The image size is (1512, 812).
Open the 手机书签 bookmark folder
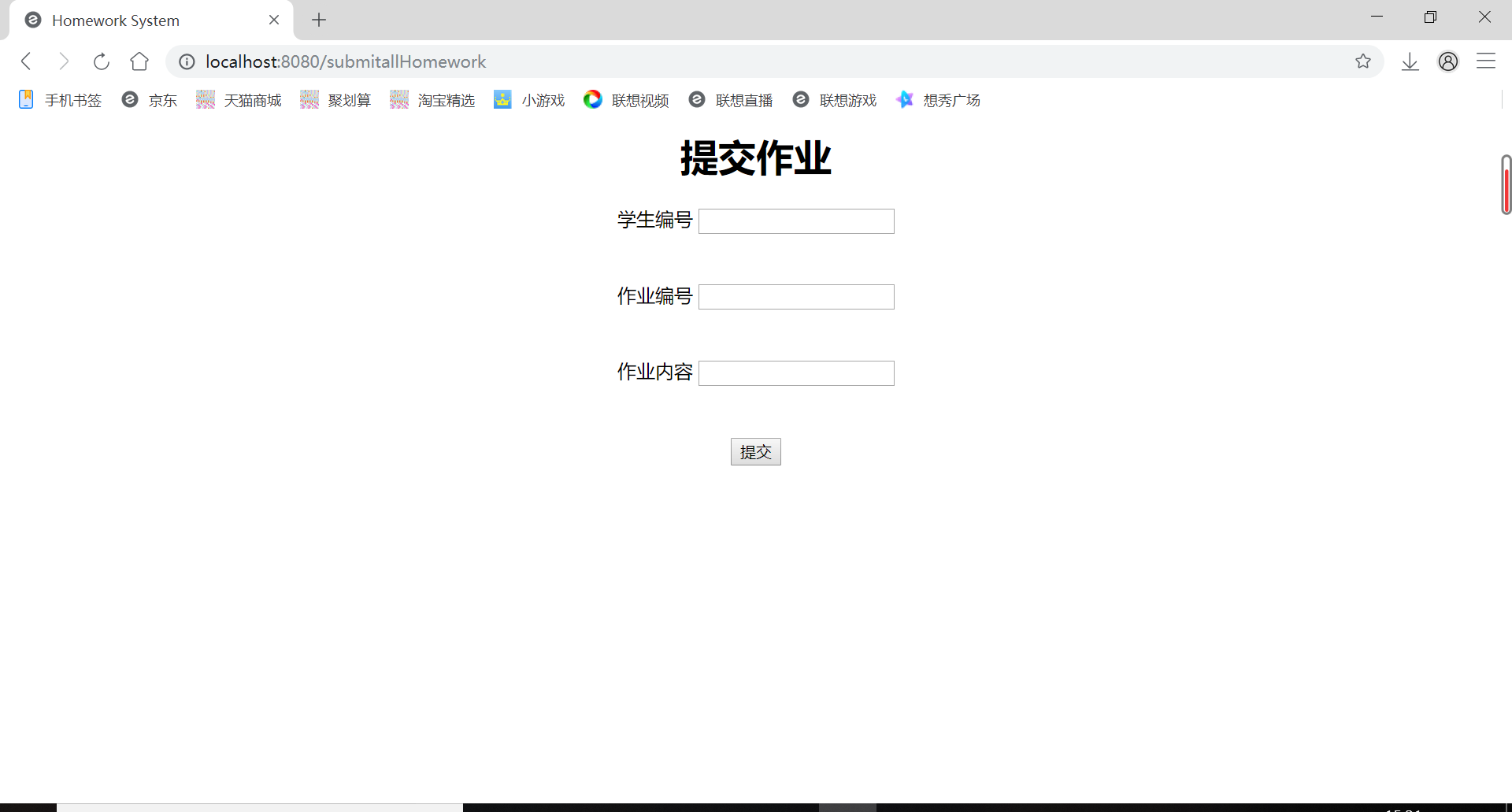(73, 100)
